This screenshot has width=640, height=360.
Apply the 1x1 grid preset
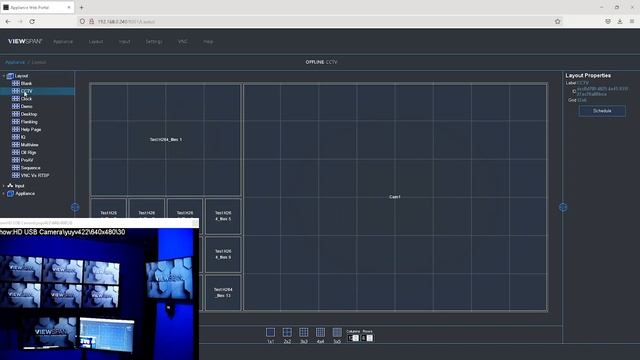270,333
